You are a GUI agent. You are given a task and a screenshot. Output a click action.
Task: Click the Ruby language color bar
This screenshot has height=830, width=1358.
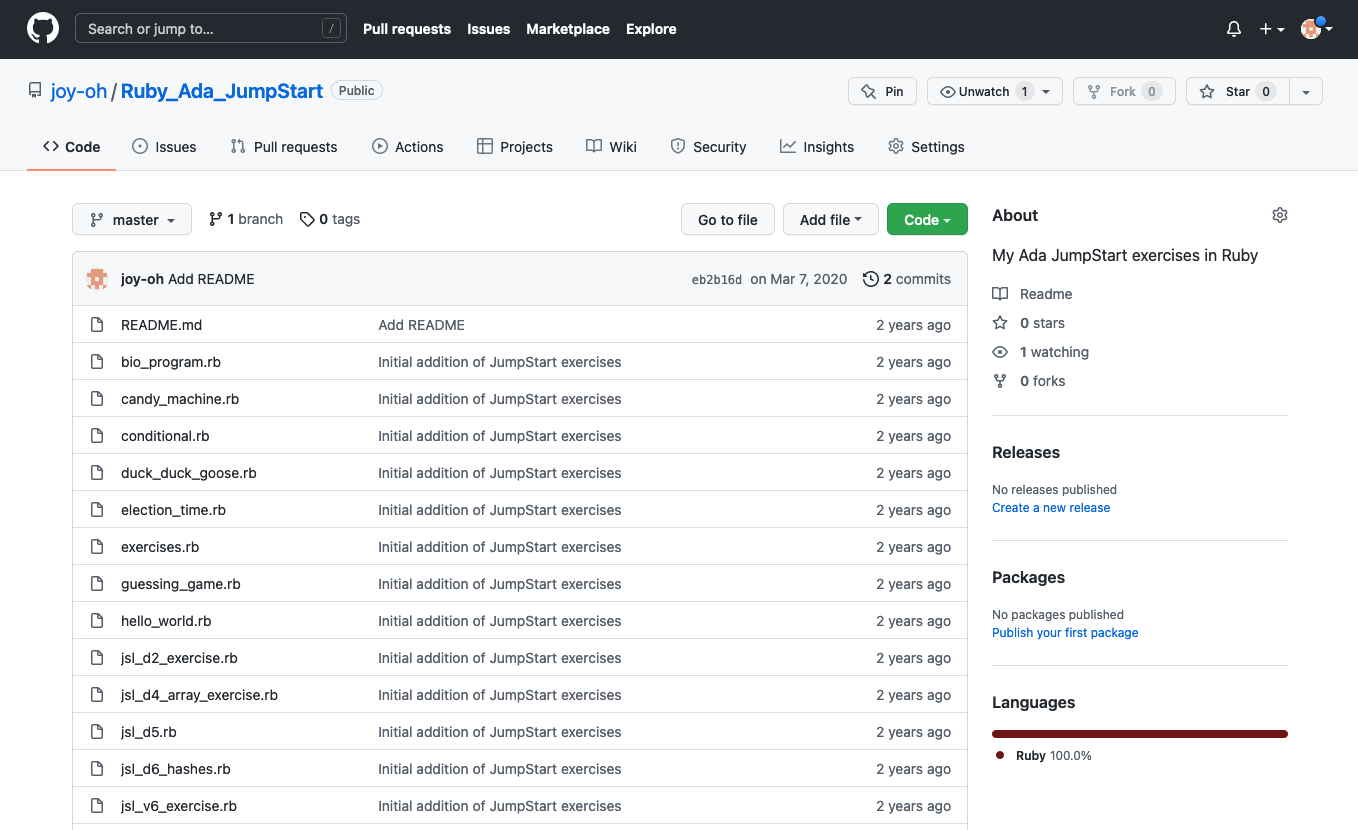pyautogui.click(x=1139, y=734)
